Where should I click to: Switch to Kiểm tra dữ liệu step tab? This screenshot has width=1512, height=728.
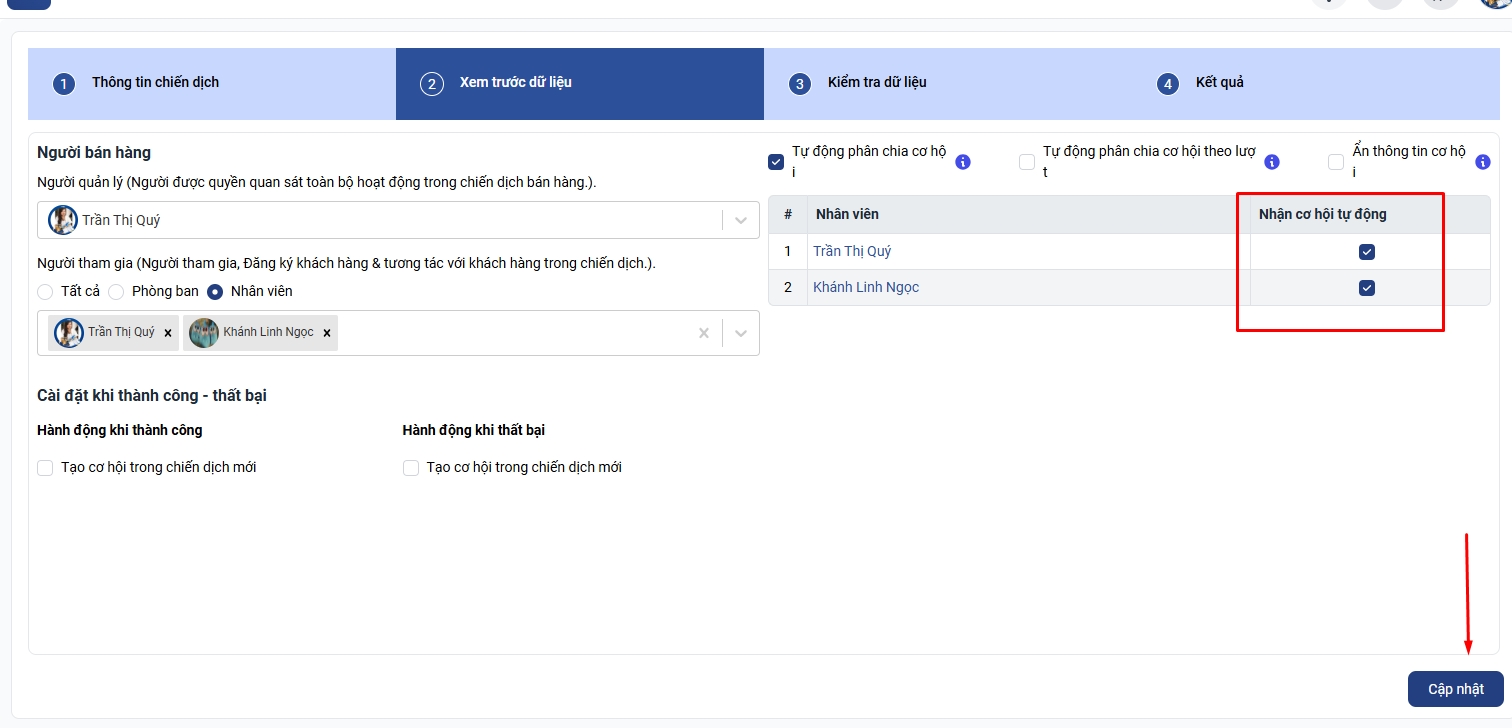877,83
